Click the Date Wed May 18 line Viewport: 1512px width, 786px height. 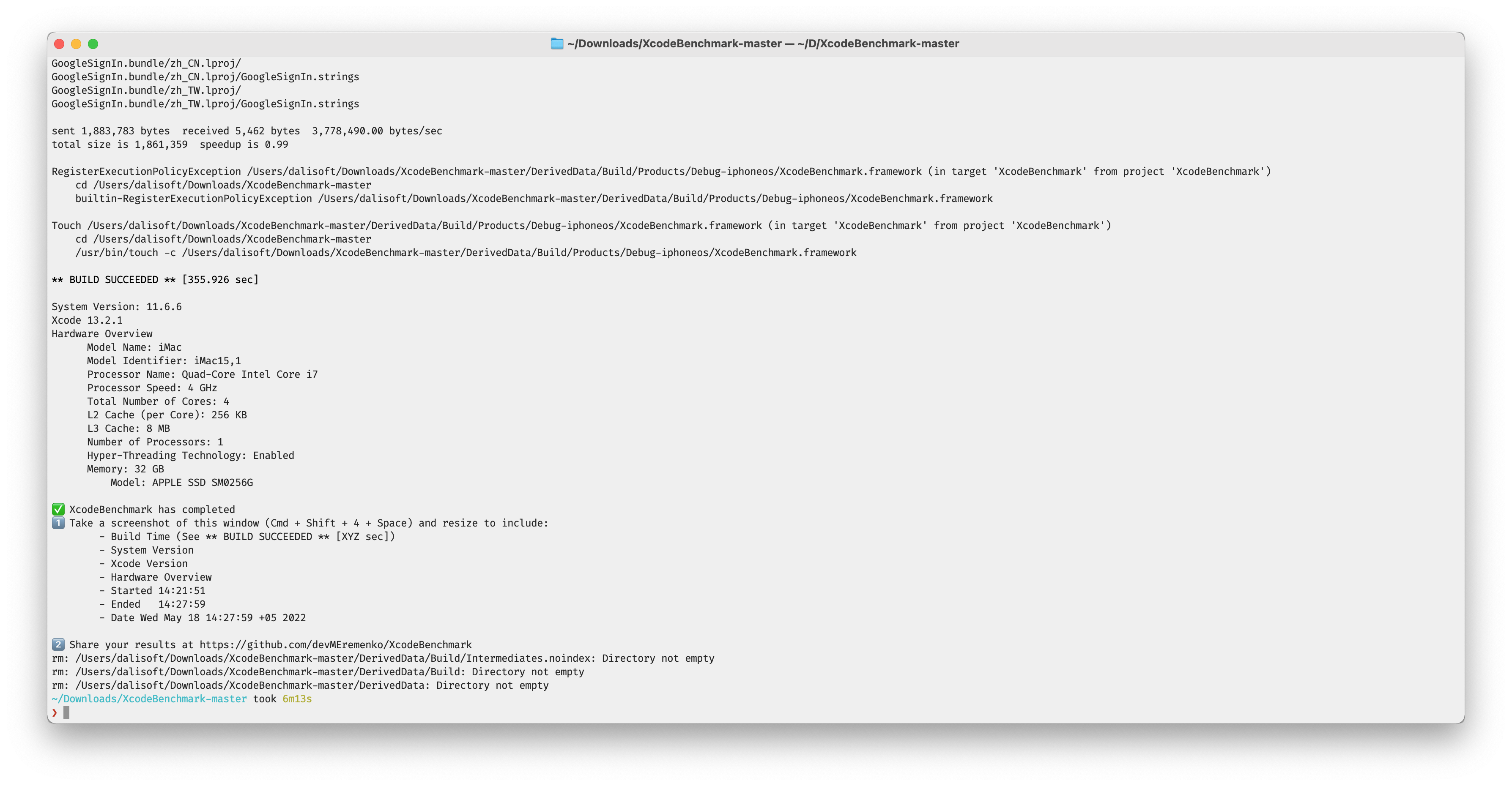coord(208,617)
